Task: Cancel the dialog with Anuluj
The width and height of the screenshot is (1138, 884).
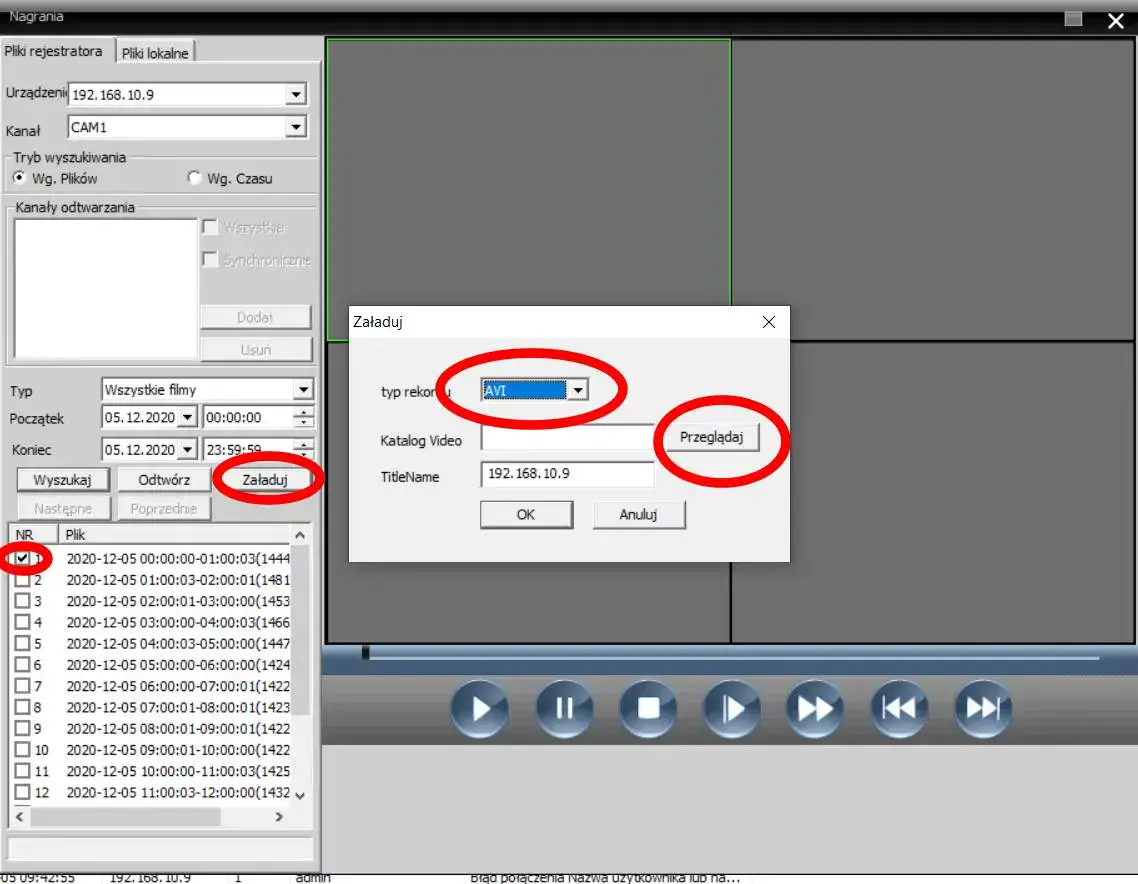Action: click(639, 515)
